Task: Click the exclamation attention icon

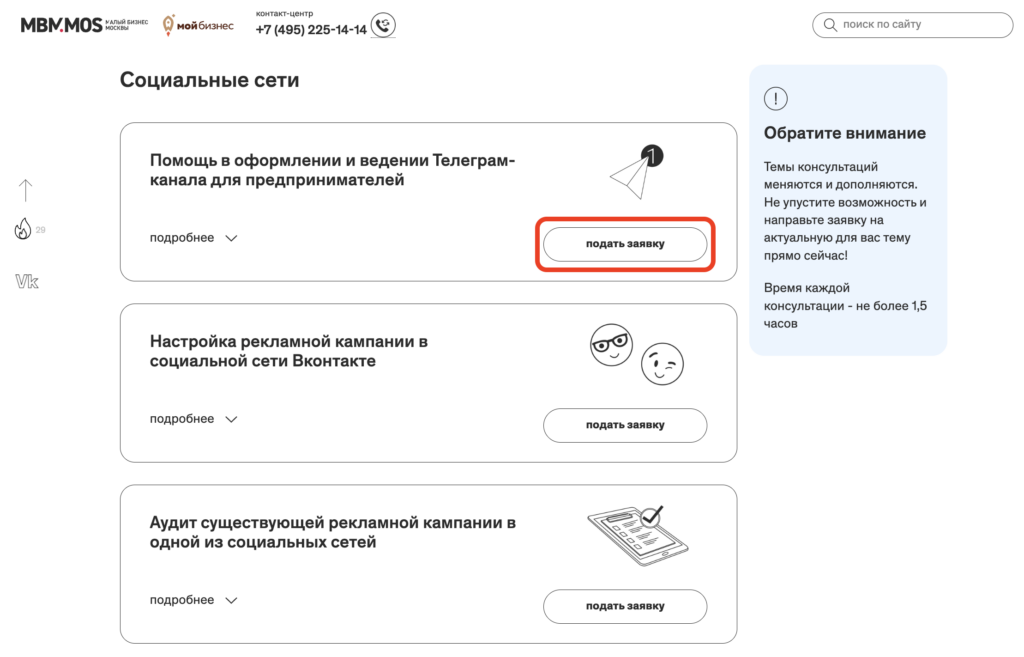Action: [x=775, y=99]
